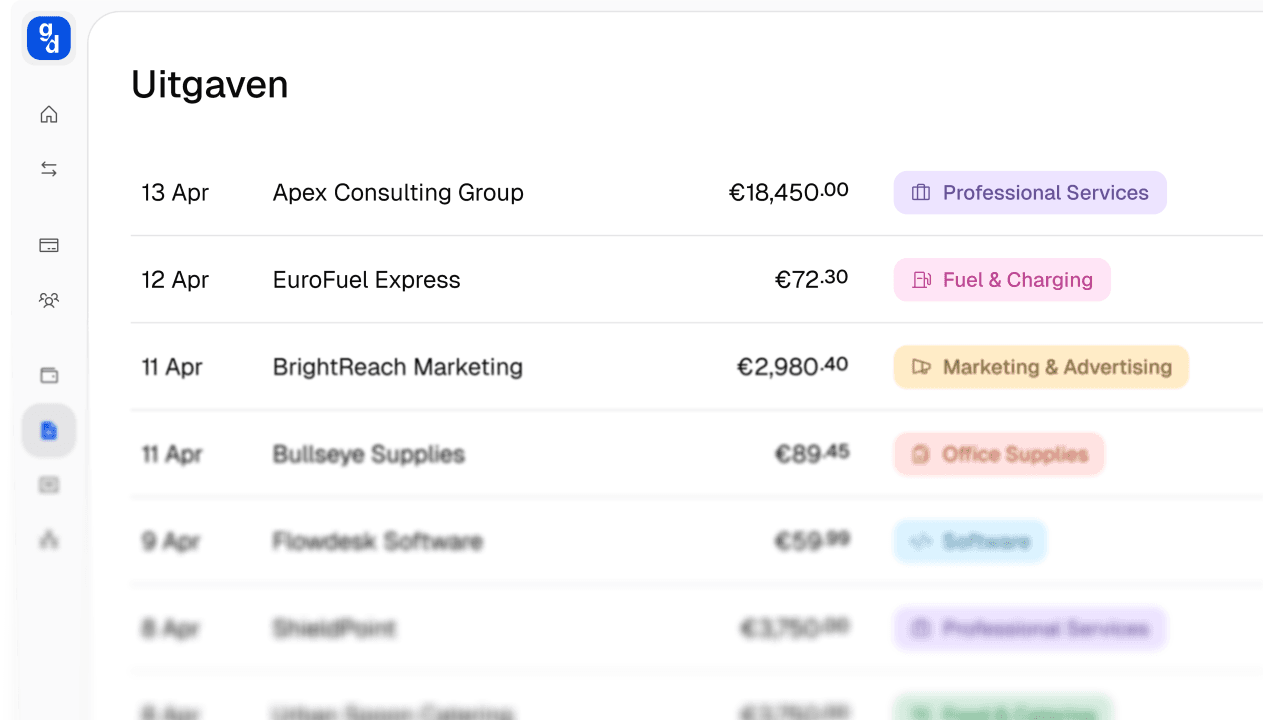Open the wallet icon in sidebar
1263x720 pixels.
tap(49, 375)
